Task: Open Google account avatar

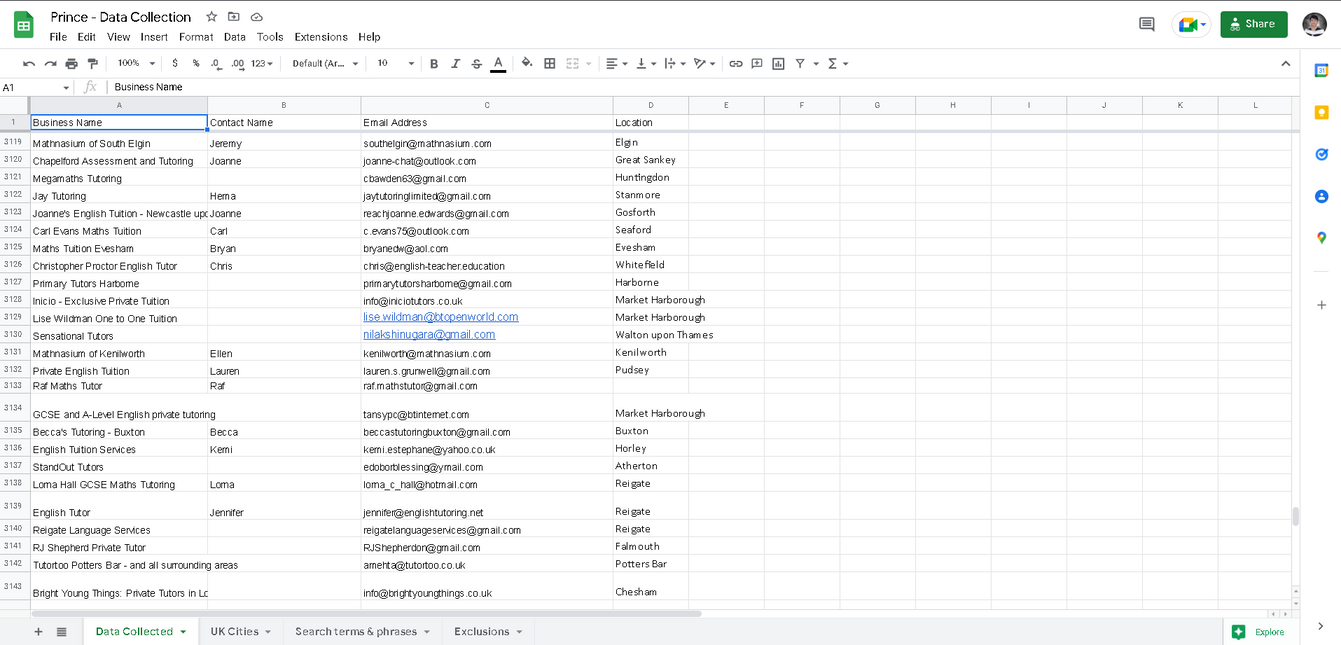Action: [1315, 24]
